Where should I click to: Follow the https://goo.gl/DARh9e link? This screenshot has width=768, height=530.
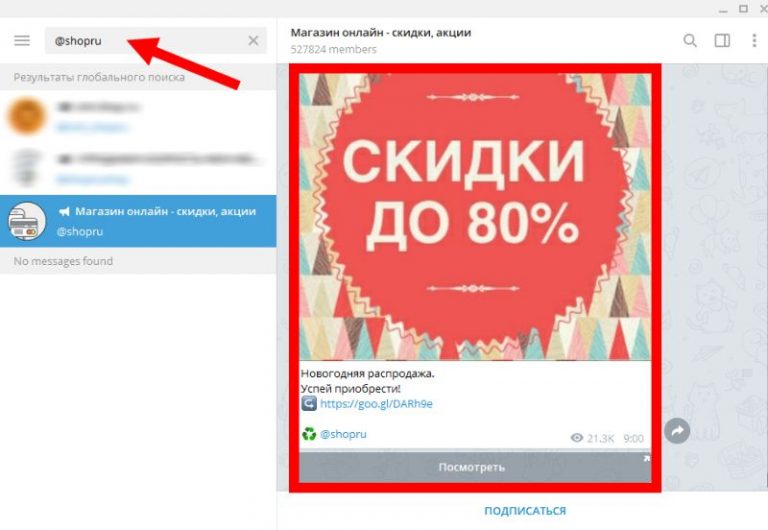[x=376, y=404]
